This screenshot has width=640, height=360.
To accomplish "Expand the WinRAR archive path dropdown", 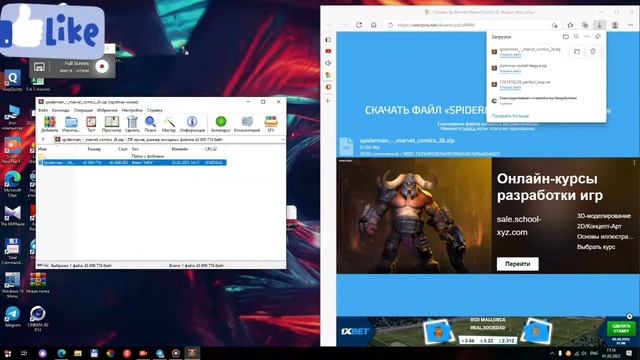I will click(x=282, y=140).
